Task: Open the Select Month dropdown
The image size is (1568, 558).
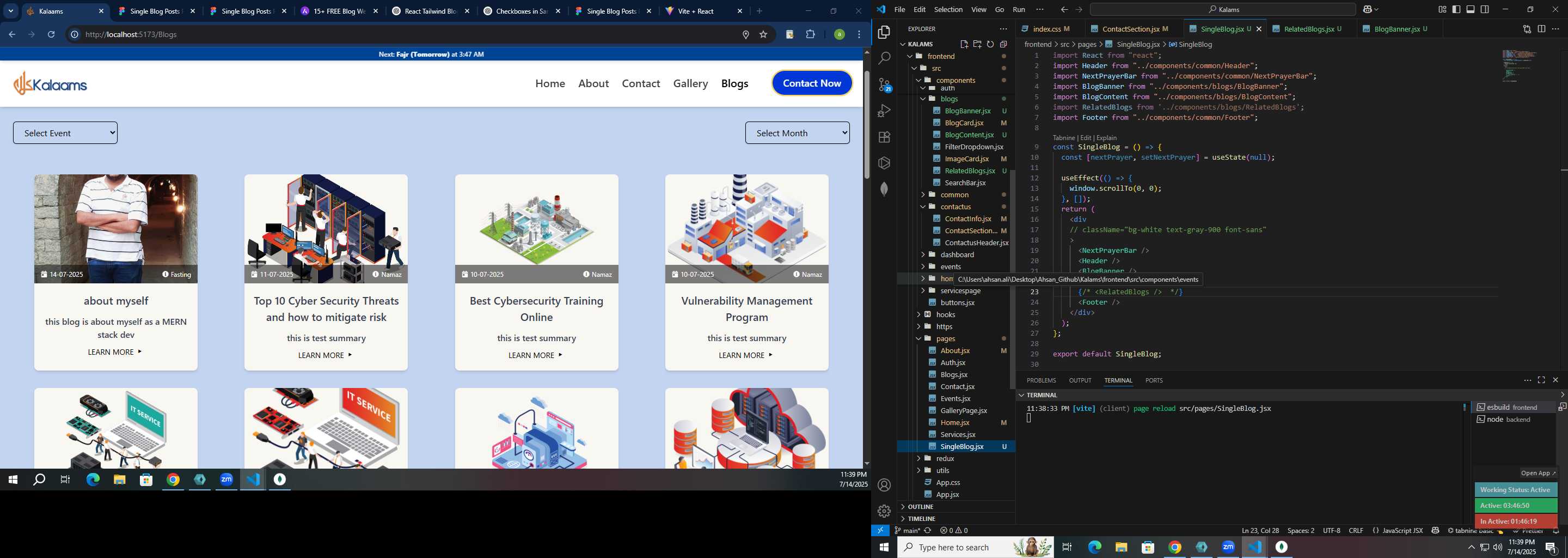Action: pyautogui.click(x=797, y=133)
